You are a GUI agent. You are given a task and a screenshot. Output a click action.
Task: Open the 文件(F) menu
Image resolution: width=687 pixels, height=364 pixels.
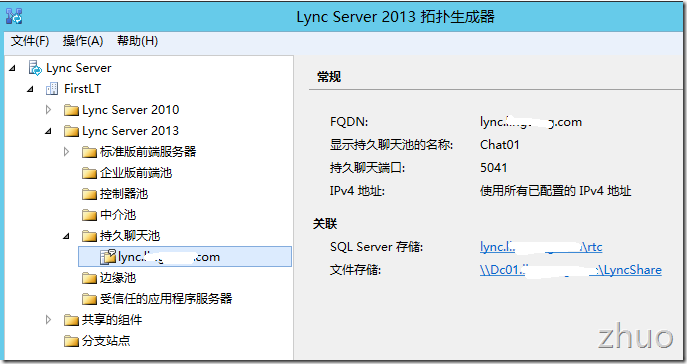click(x=30, y=41)
